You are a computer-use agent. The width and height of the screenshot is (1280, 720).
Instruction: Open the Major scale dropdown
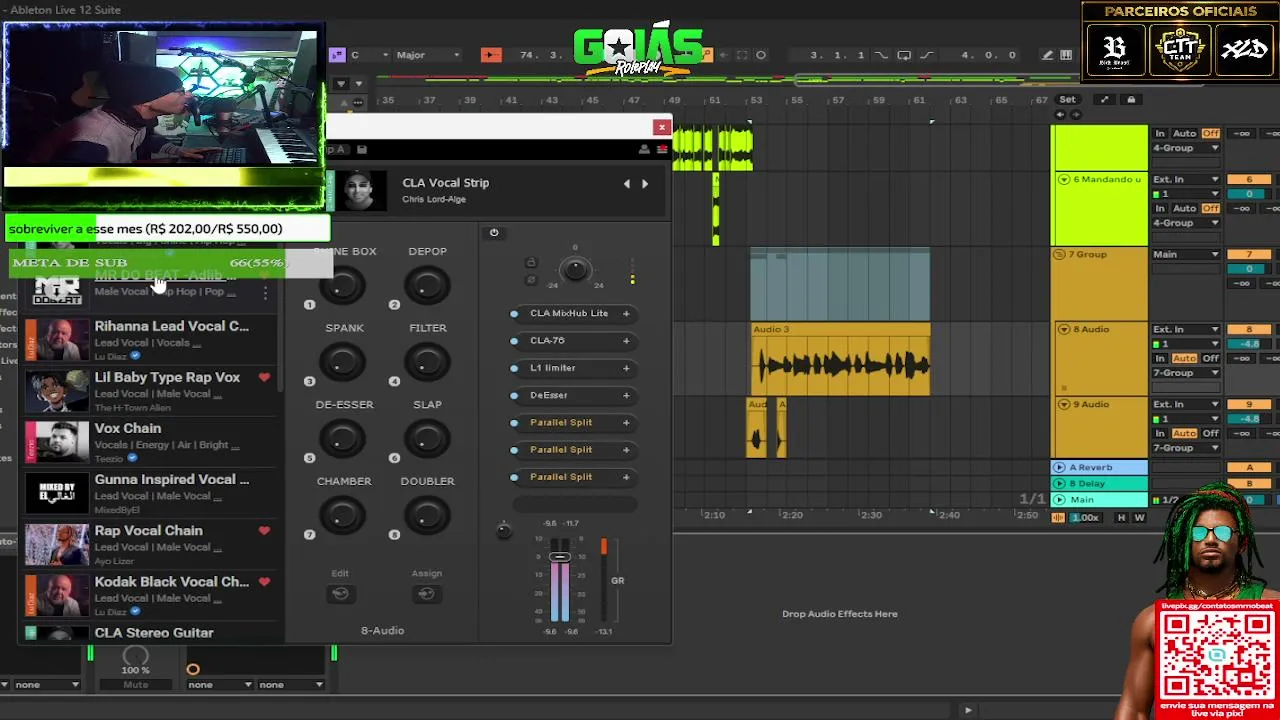428,55
